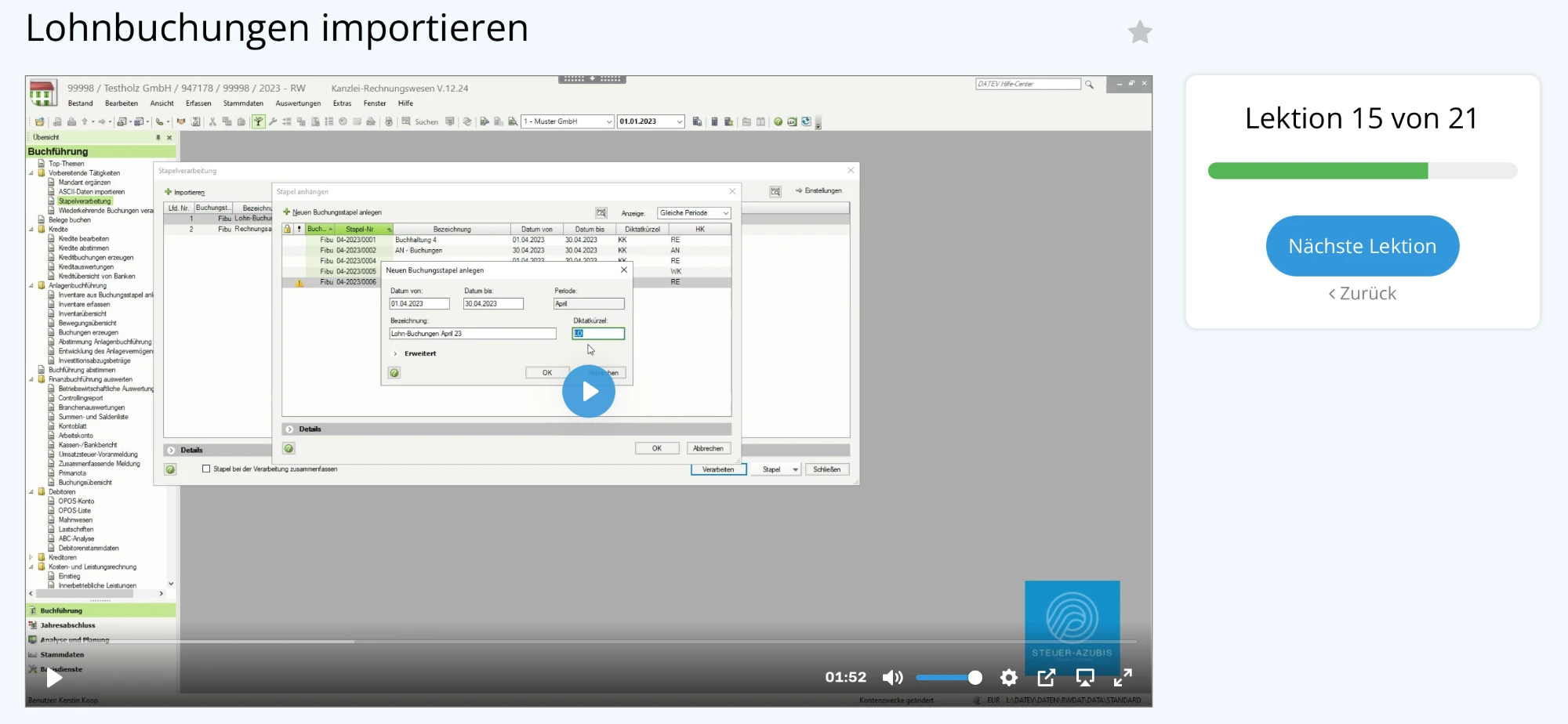
Task: Open the Stammdaten menu
Action: 243,103
